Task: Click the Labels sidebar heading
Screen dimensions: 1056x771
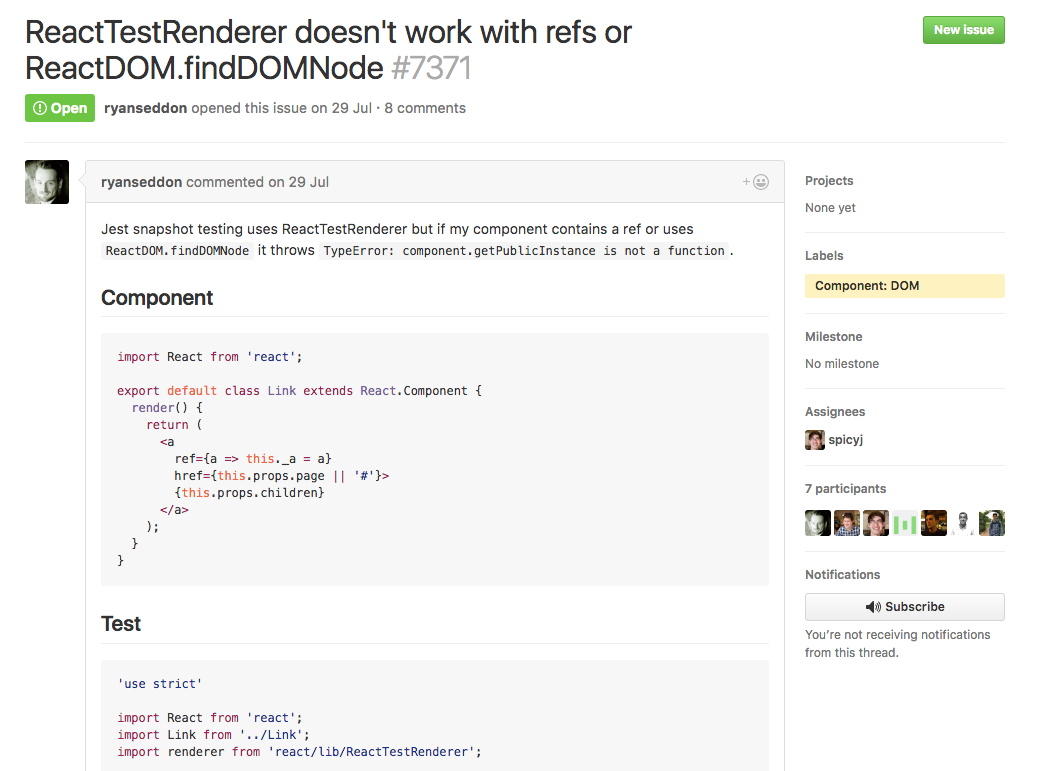Action: [824, 256]
